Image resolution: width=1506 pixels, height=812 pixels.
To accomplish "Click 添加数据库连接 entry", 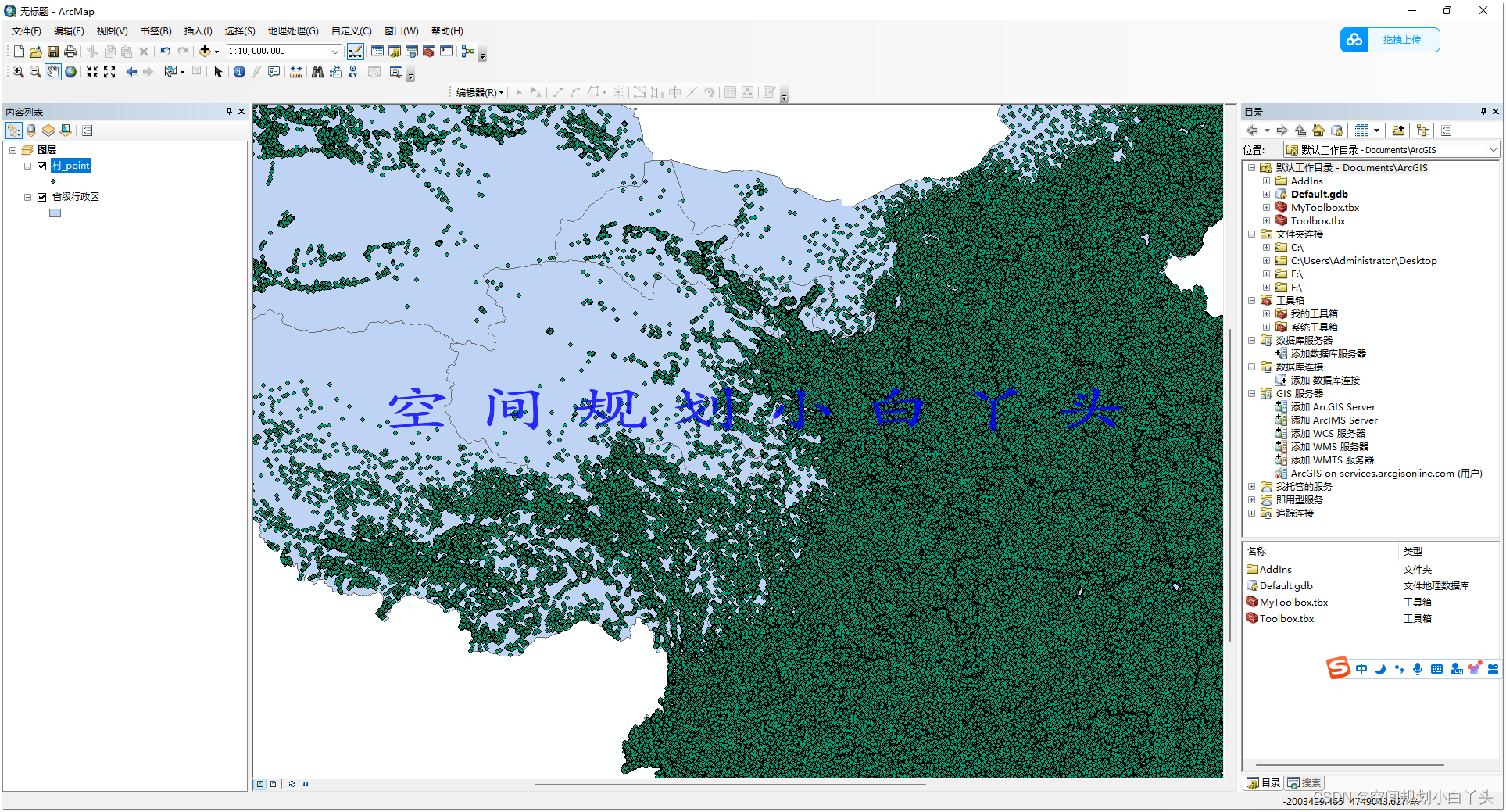I will pyautogui.click(x=1318, y=381).
